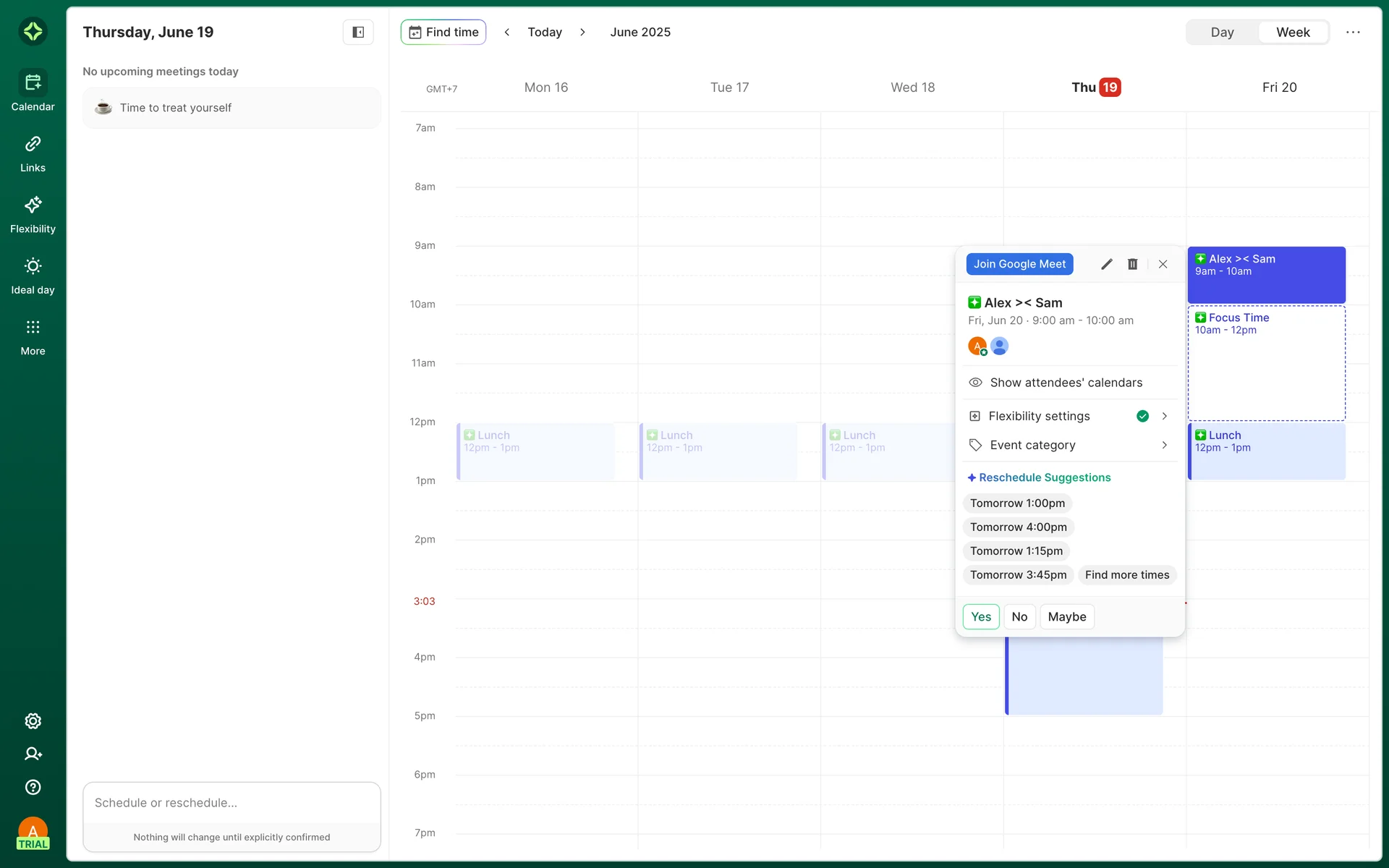Open the help question mark icon
Image resolution: width=1389 pixels, height=868 pixels.
click(x=33, y=787)
